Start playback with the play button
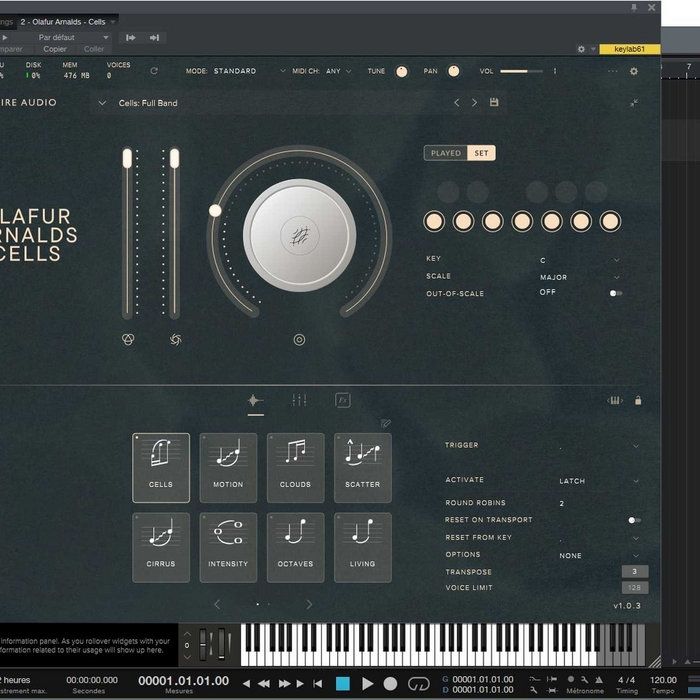700x700 pixels. point(367,683)
